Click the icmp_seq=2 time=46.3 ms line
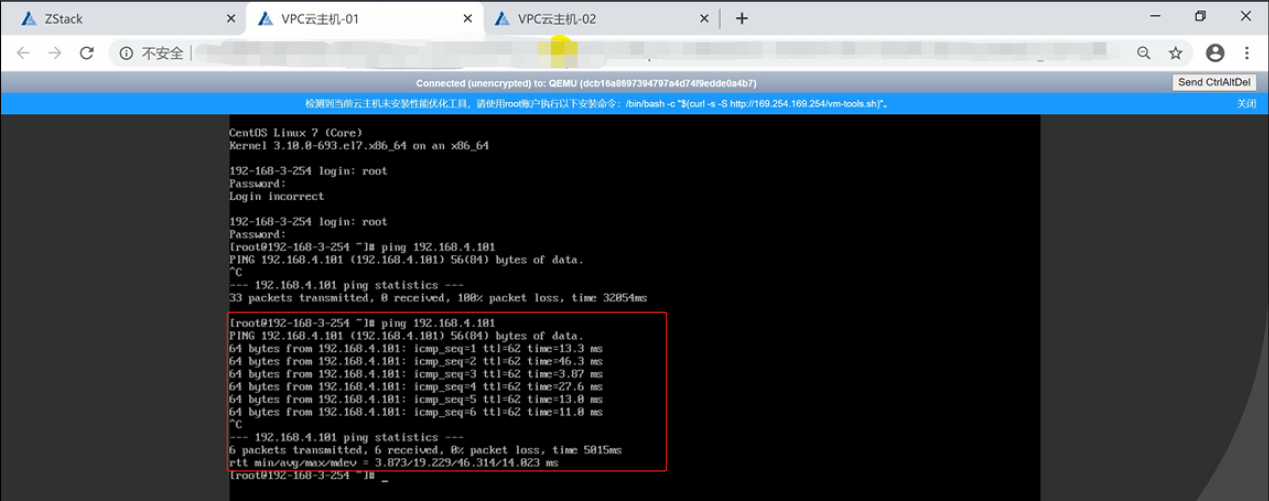Image resolution: width=1269 pixels, height=501 pixels. pyautogui.click(x=415, y=362)
